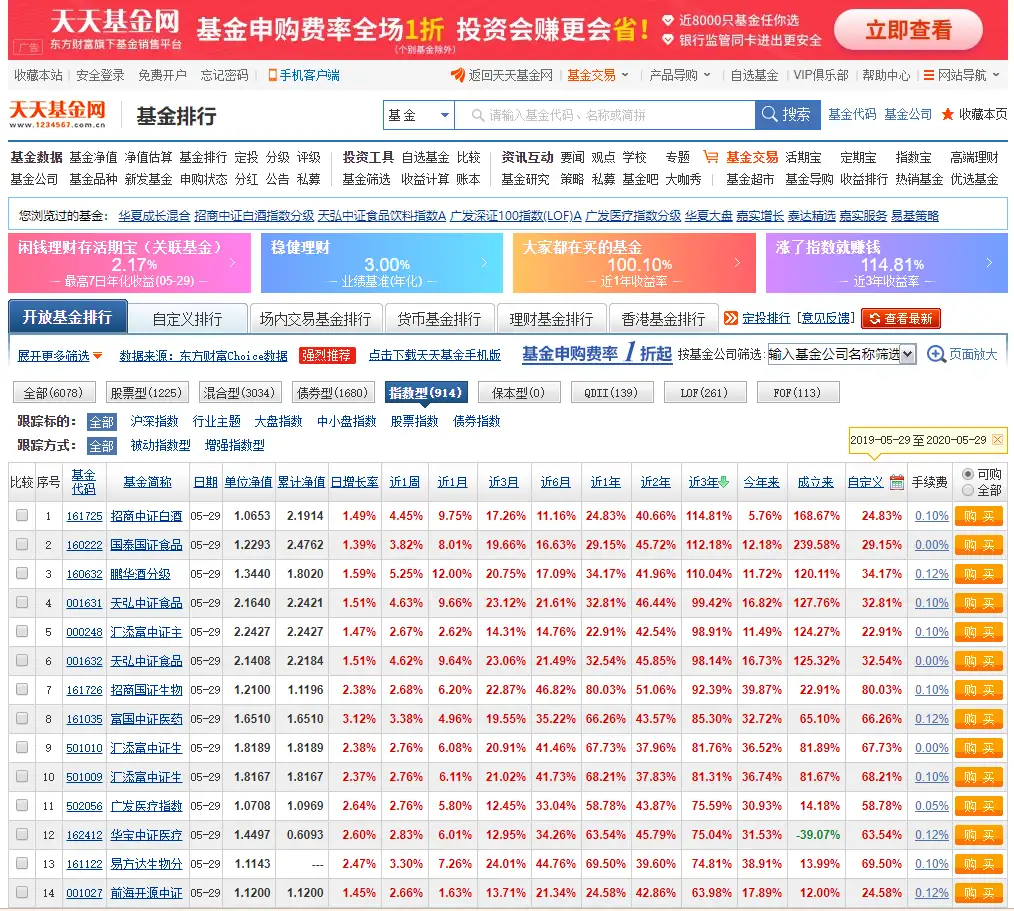Image resolution: width=1014 pixels, height=911 pixels.
Task: Click the arrow on 涨了指数就赚钱 card
Action: click(989, 263)
